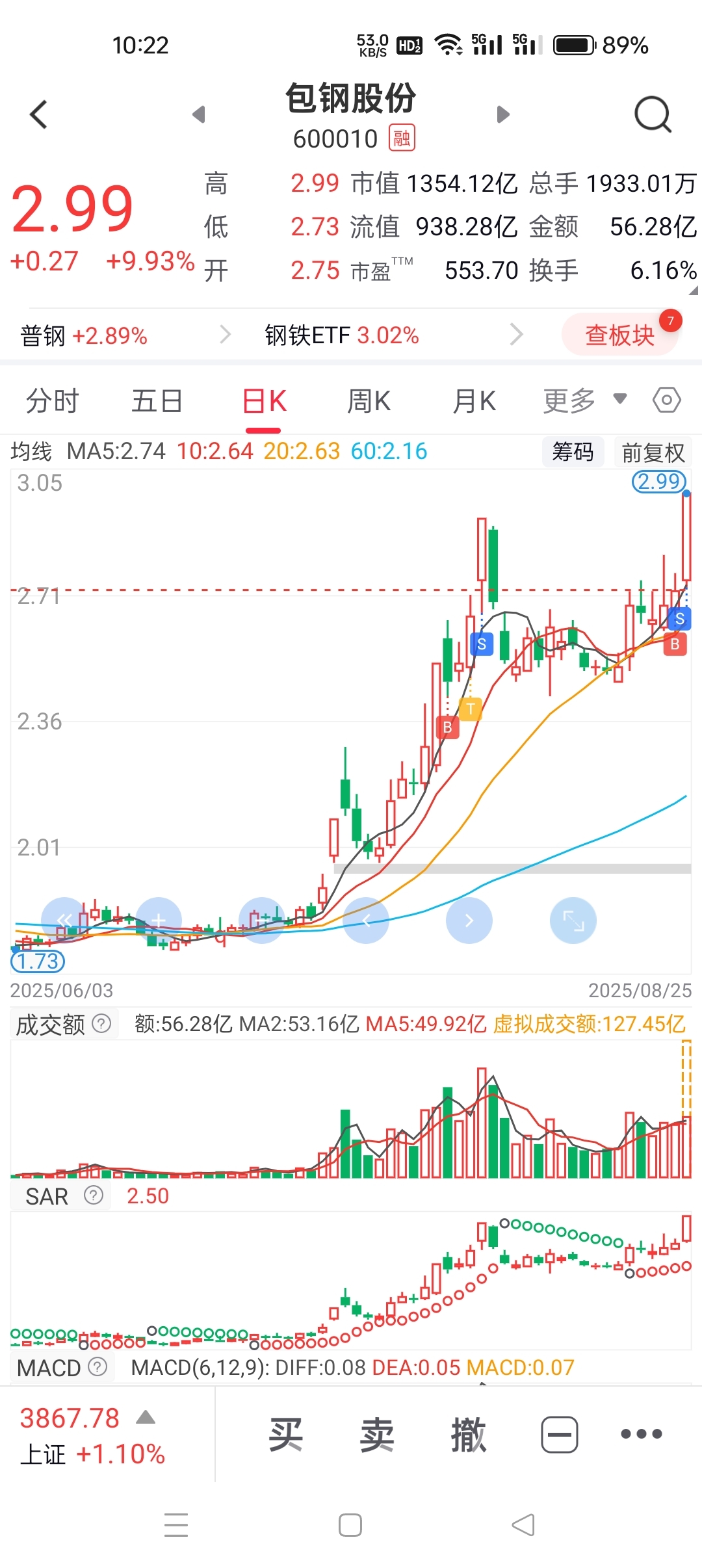Go to next stock with right triangle
Screen dimensions: 702x1568
[x=503, y=114]
